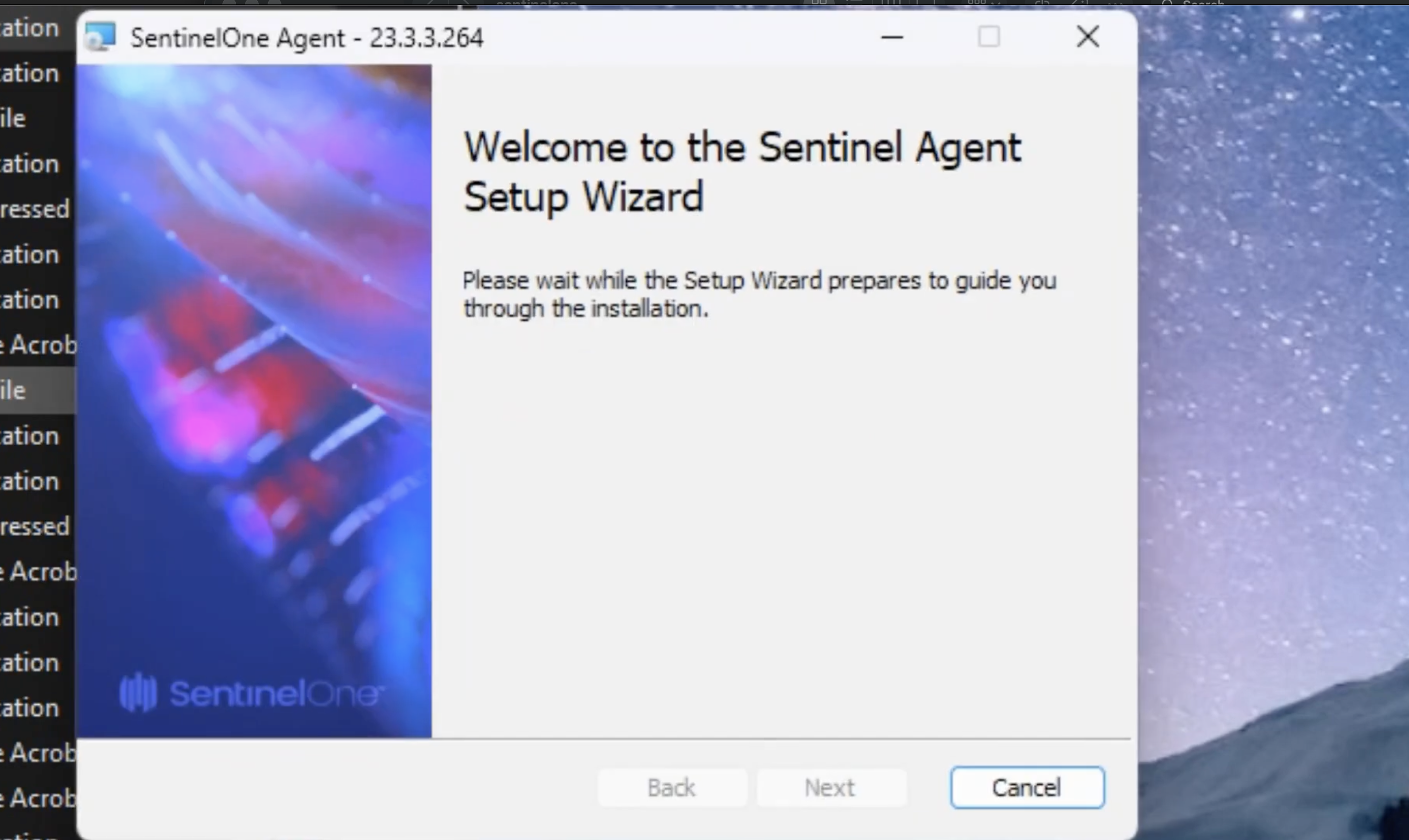1409x840 pixels.
Task: Click the Welcome to the Sentinel Agent heading
Action: click(x=742, y=172)
